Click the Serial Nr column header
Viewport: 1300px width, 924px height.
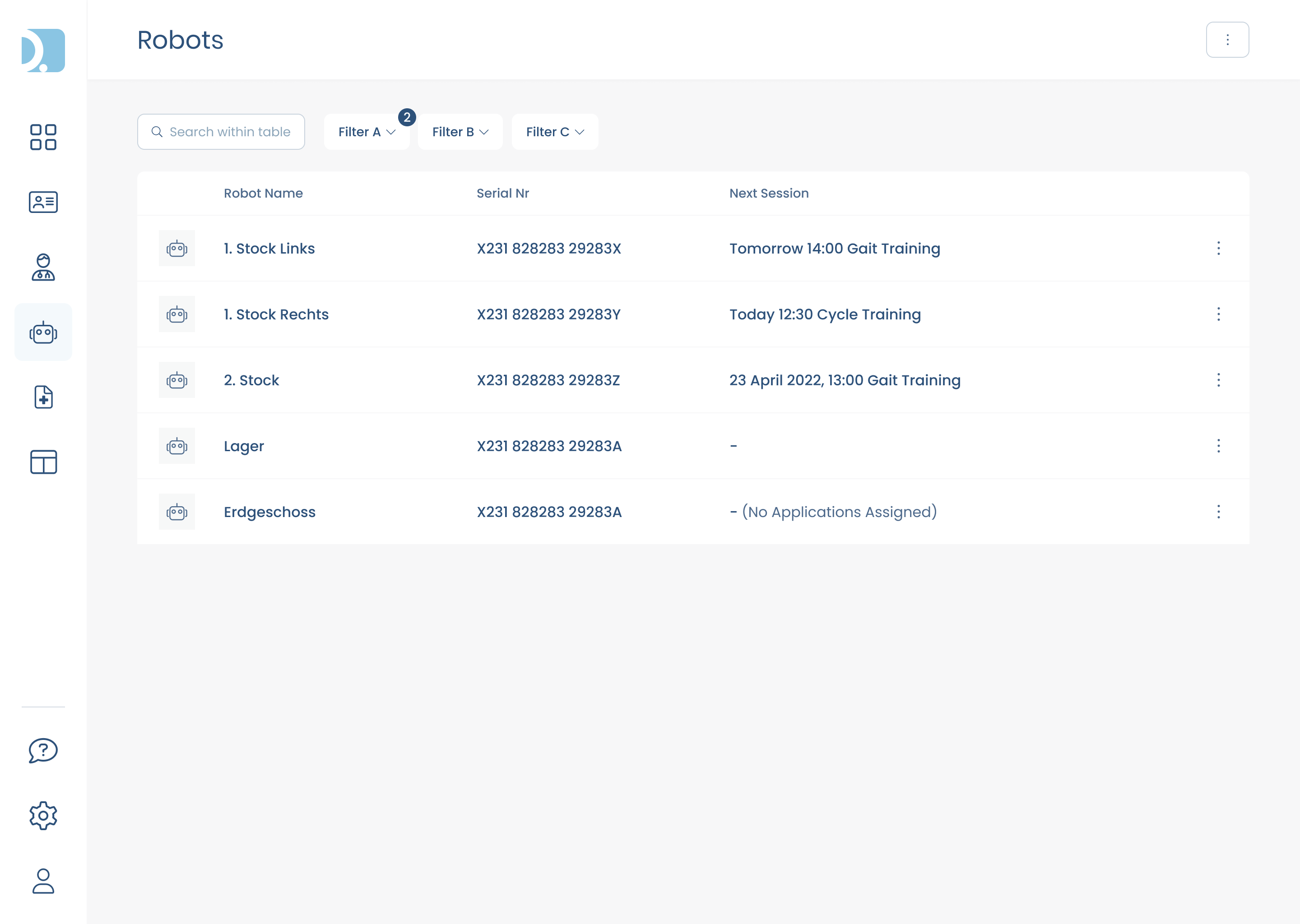pos(502,194)
